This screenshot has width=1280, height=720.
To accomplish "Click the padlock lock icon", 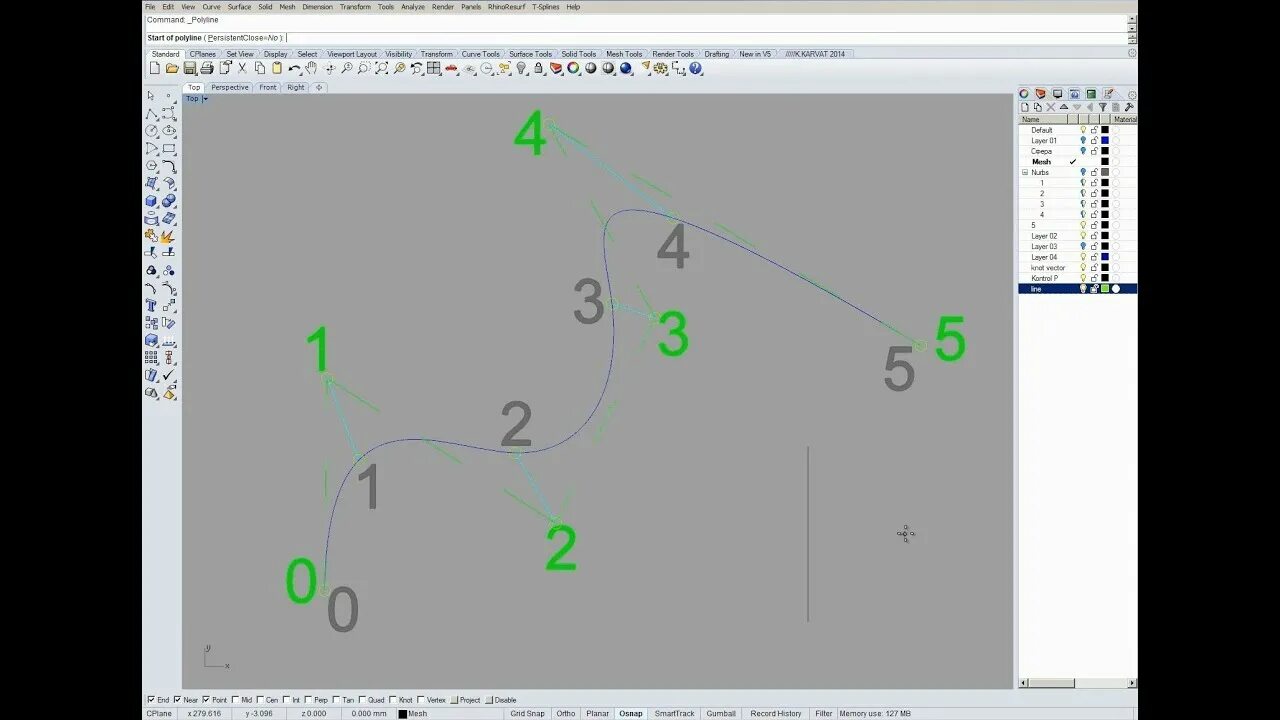I will pyautogui.click(x=538, y=68).
